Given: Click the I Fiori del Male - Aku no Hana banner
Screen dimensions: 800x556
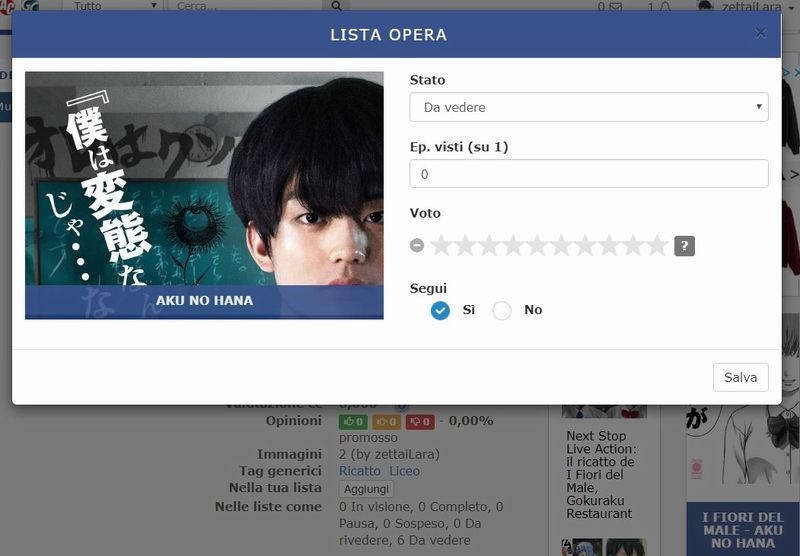Looking at the screenshot, I should tap(743, 529).
